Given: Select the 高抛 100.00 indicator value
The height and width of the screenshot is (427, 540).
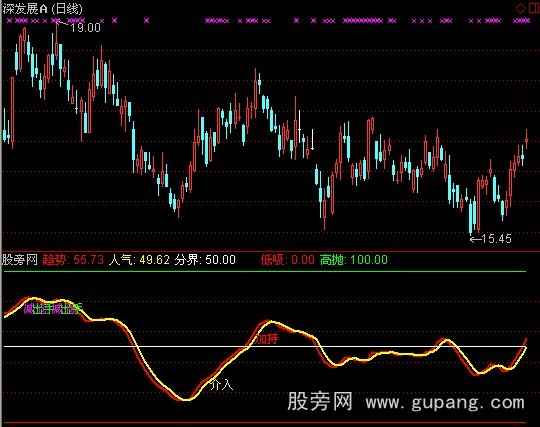Looking at the screenshot, I should (354, 260).
